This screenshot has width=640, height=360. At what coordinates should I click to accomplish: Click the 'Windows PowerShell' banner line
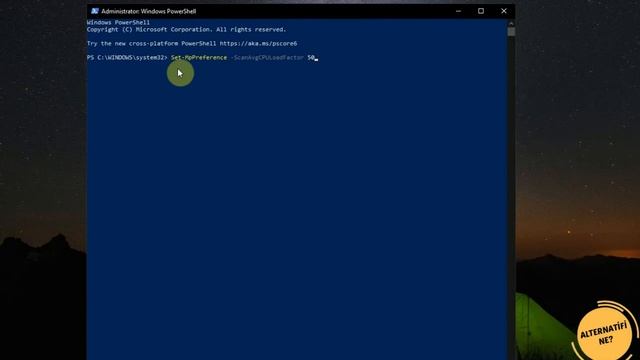click(x=118, y=22)
